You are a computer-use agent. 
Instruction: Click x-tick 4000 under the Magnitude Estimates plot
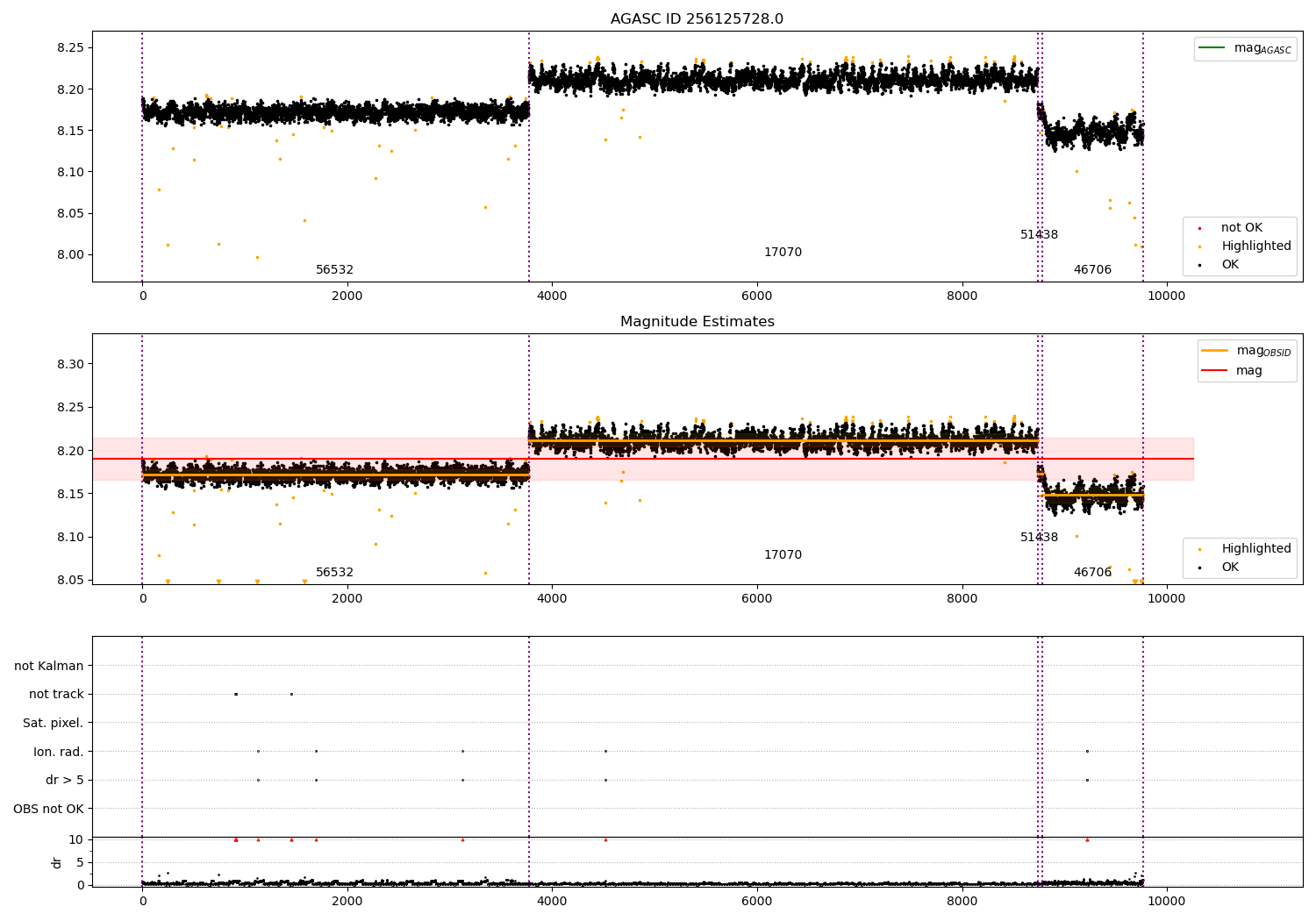coord(552,598)
